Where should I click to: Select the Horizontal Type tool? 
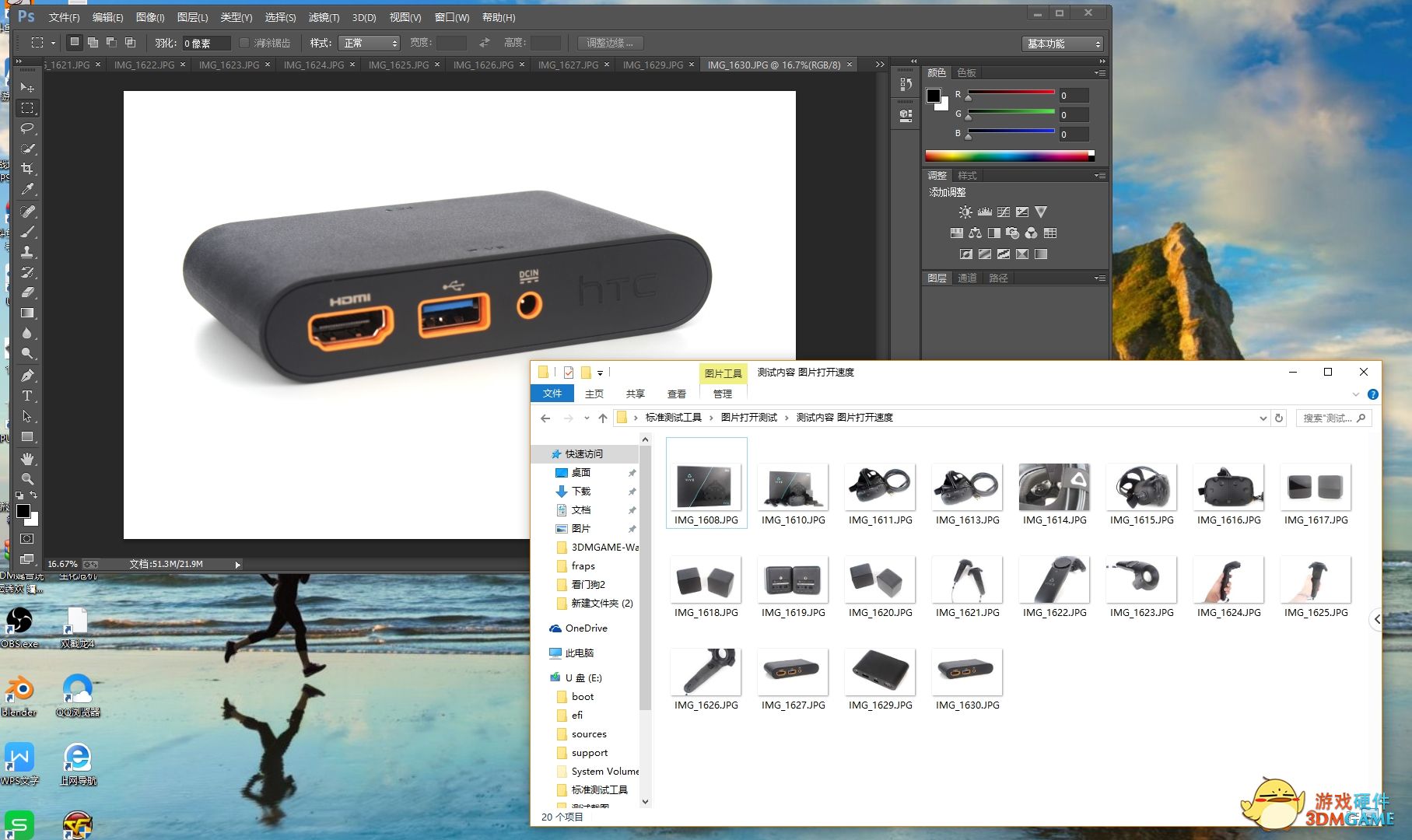[x=27, y=396]
